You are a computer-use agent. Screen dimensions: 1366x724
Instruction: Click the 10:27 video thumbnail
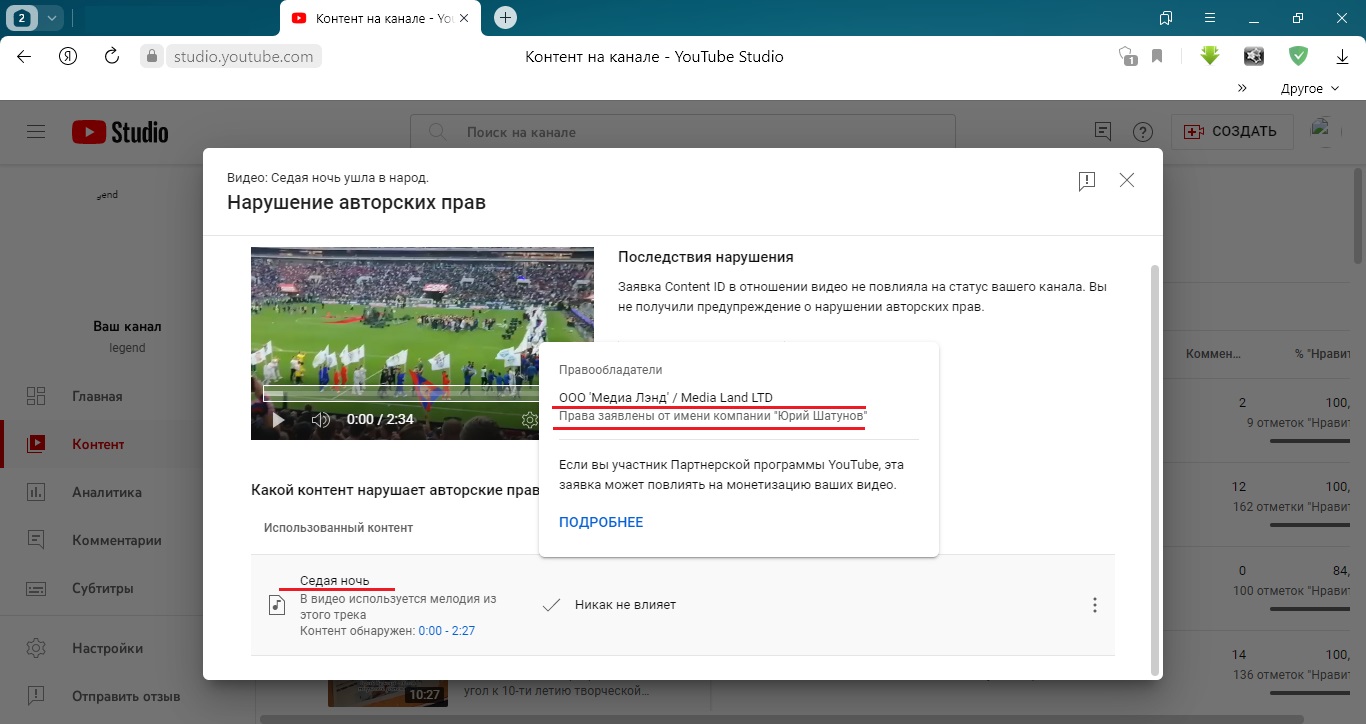click(x=387, y=691)
